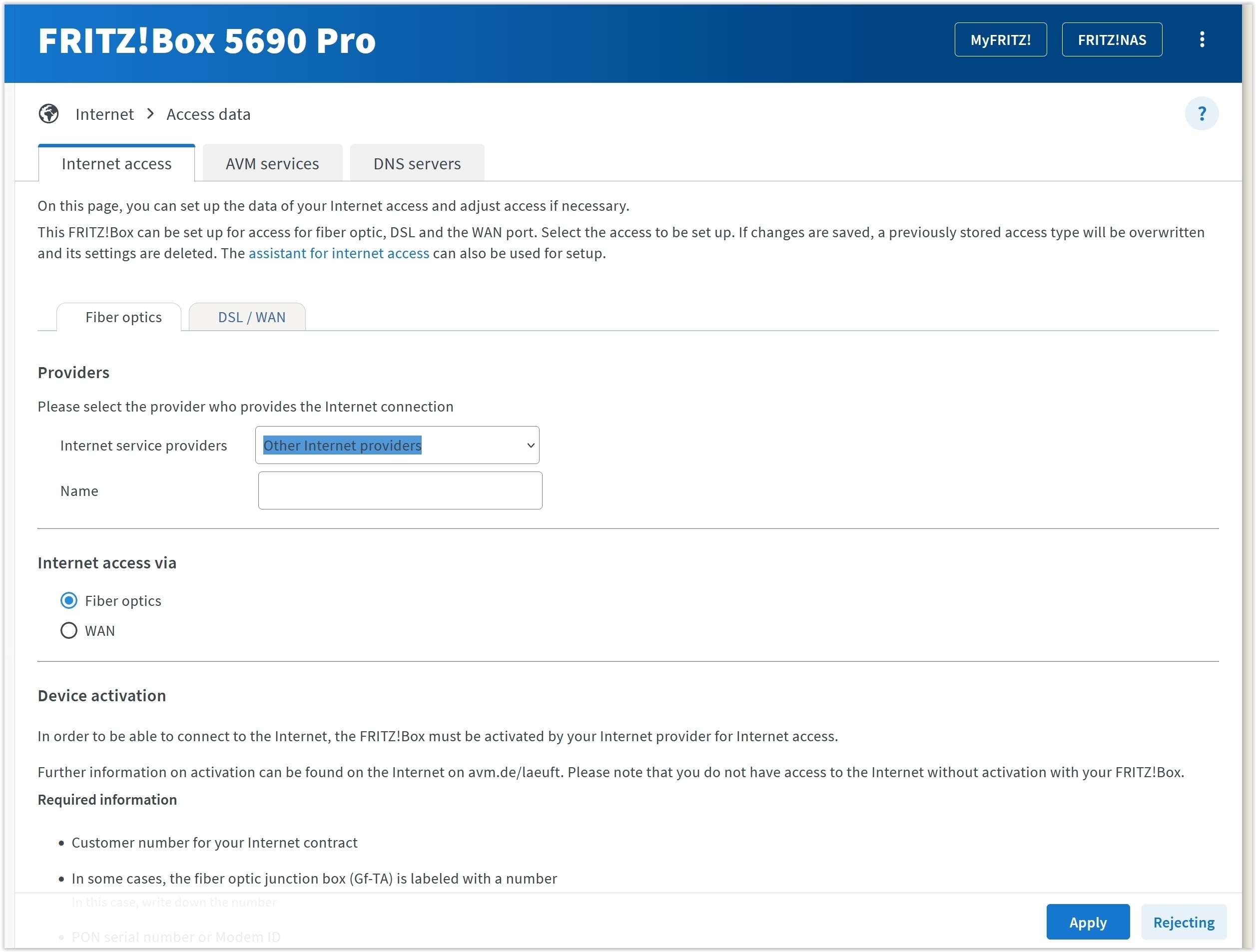Go to Internet breadcrumb

(104, 115)
